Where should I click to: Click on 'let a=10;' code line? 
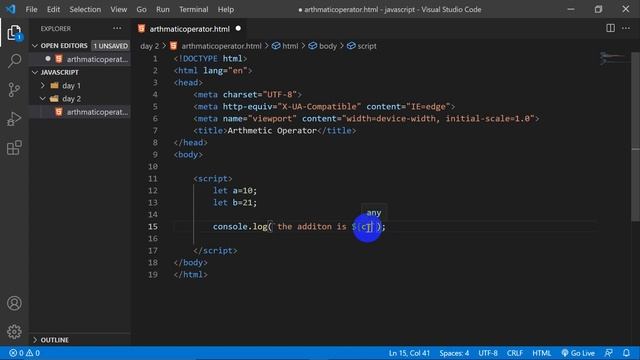235,191
